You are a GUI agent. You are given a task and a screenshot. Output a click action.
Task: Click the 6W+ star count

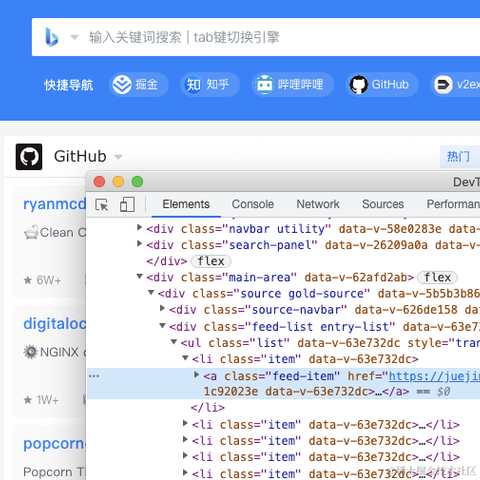click(42, 280)
